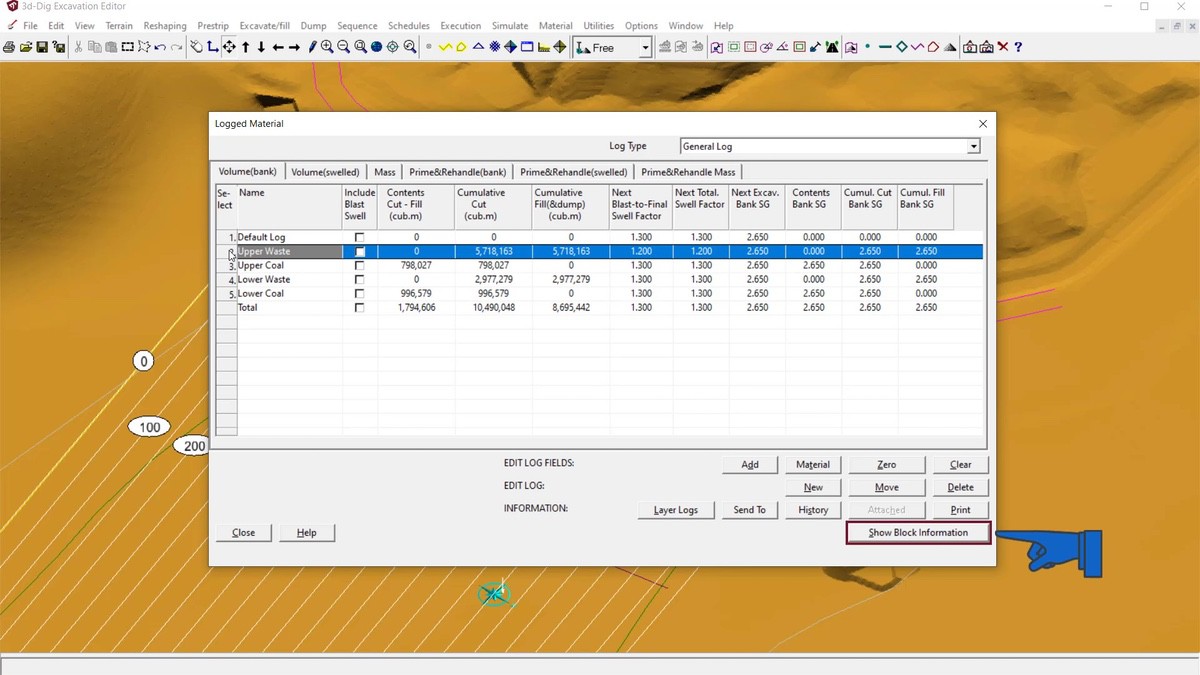Screen dimensions: 1200x675
Task: Click the zoom in magnifier icon
Action: pos(327,47)
